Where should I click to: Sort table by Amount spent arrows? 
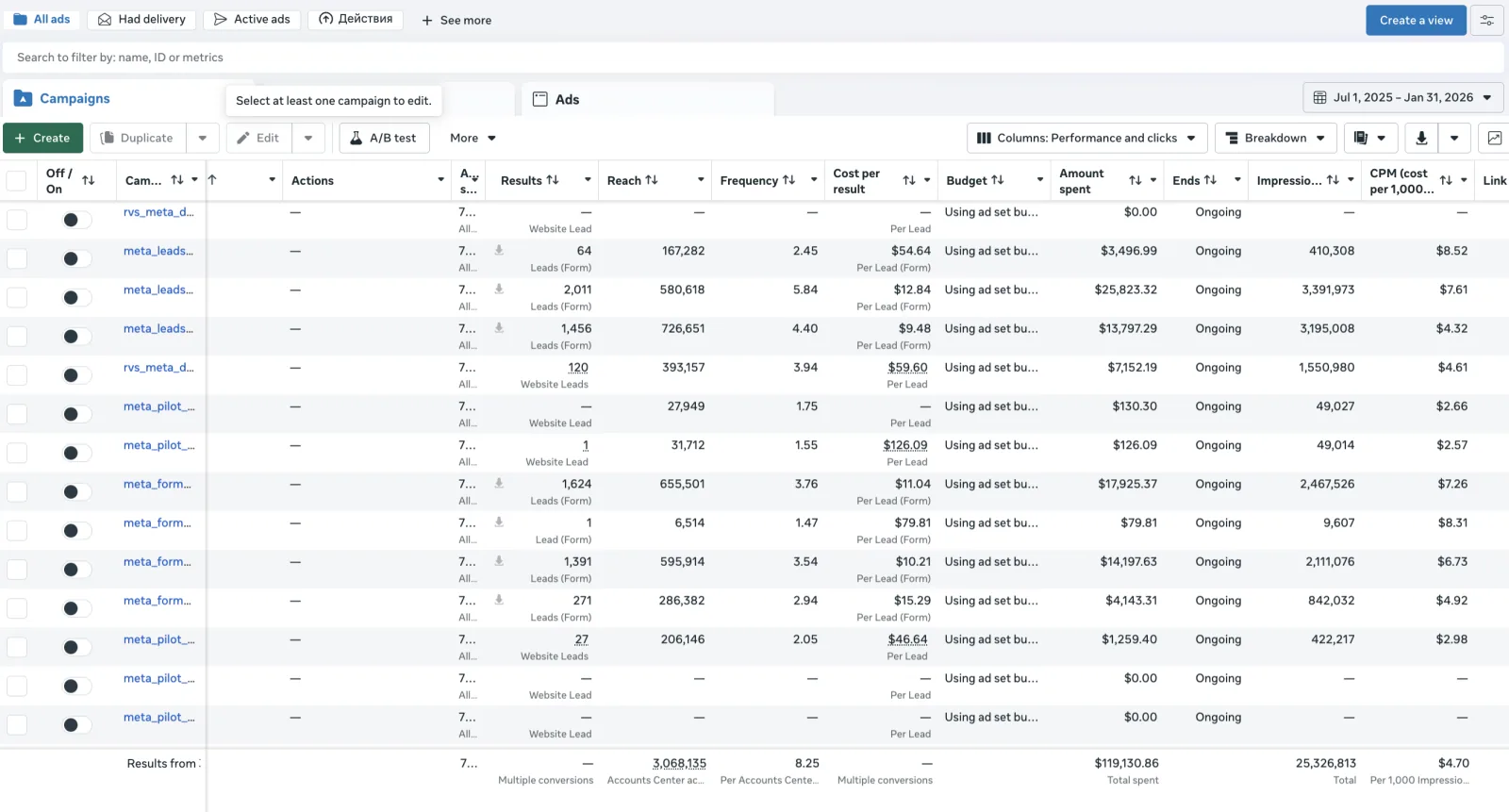coord(1136,180)
